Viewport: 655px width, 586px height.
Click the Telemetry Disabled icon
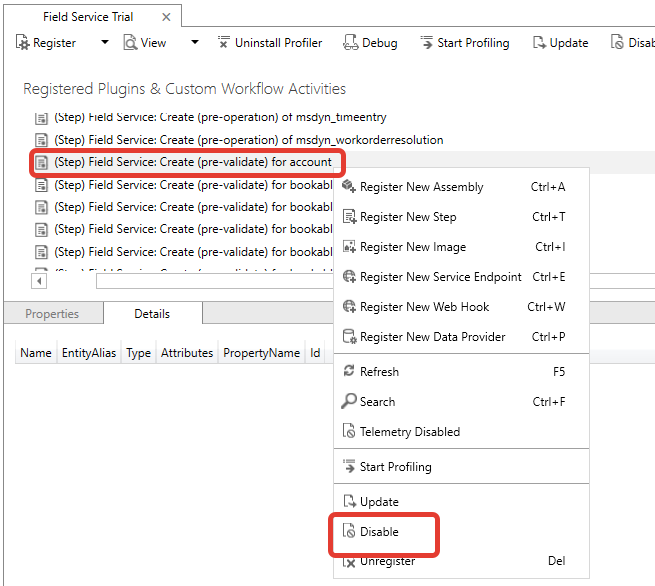(349, 431)
